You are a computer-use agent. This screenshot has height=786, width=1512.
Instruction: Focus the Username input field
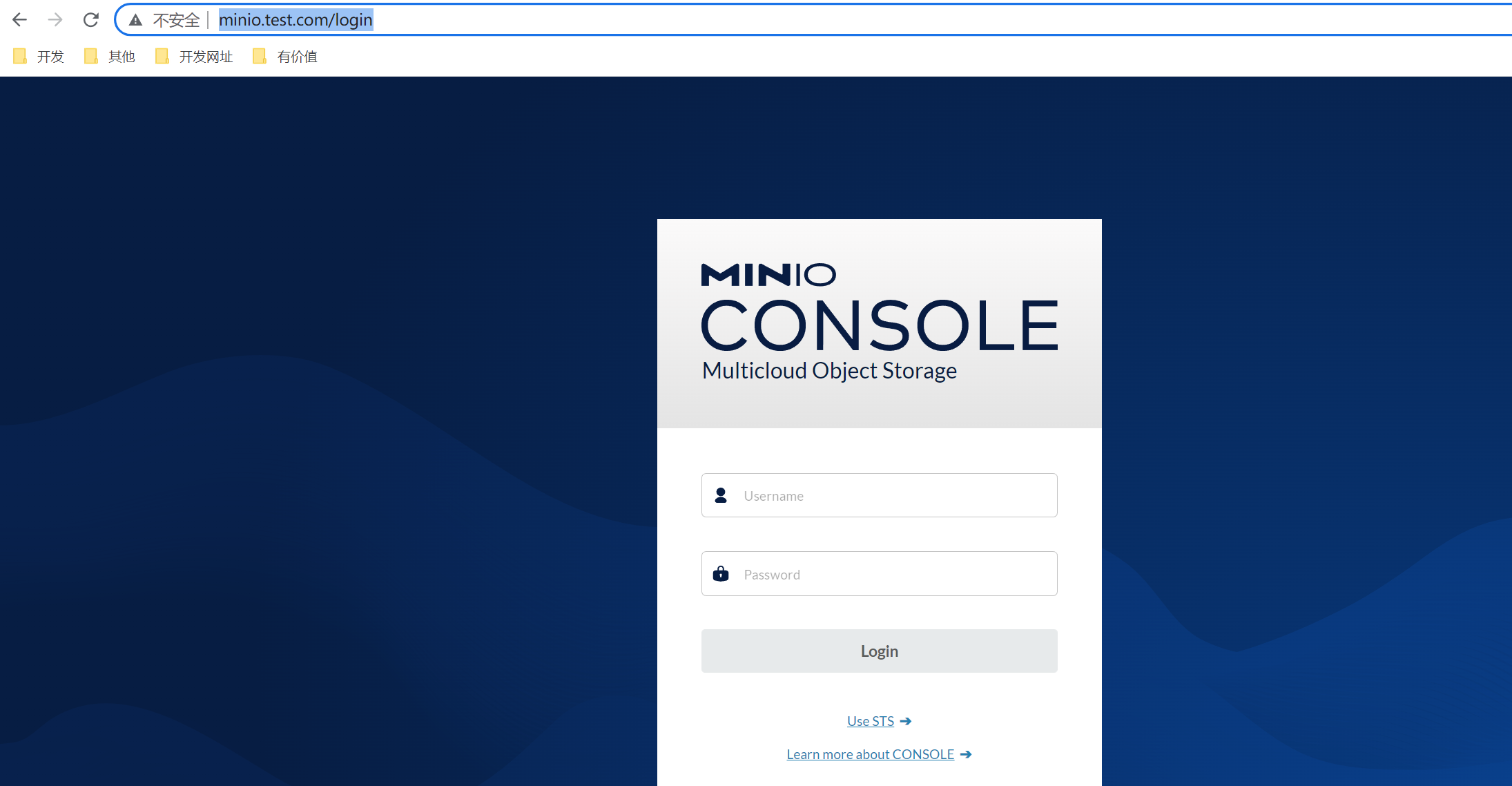pyautogui.click(x=879, y=495)
